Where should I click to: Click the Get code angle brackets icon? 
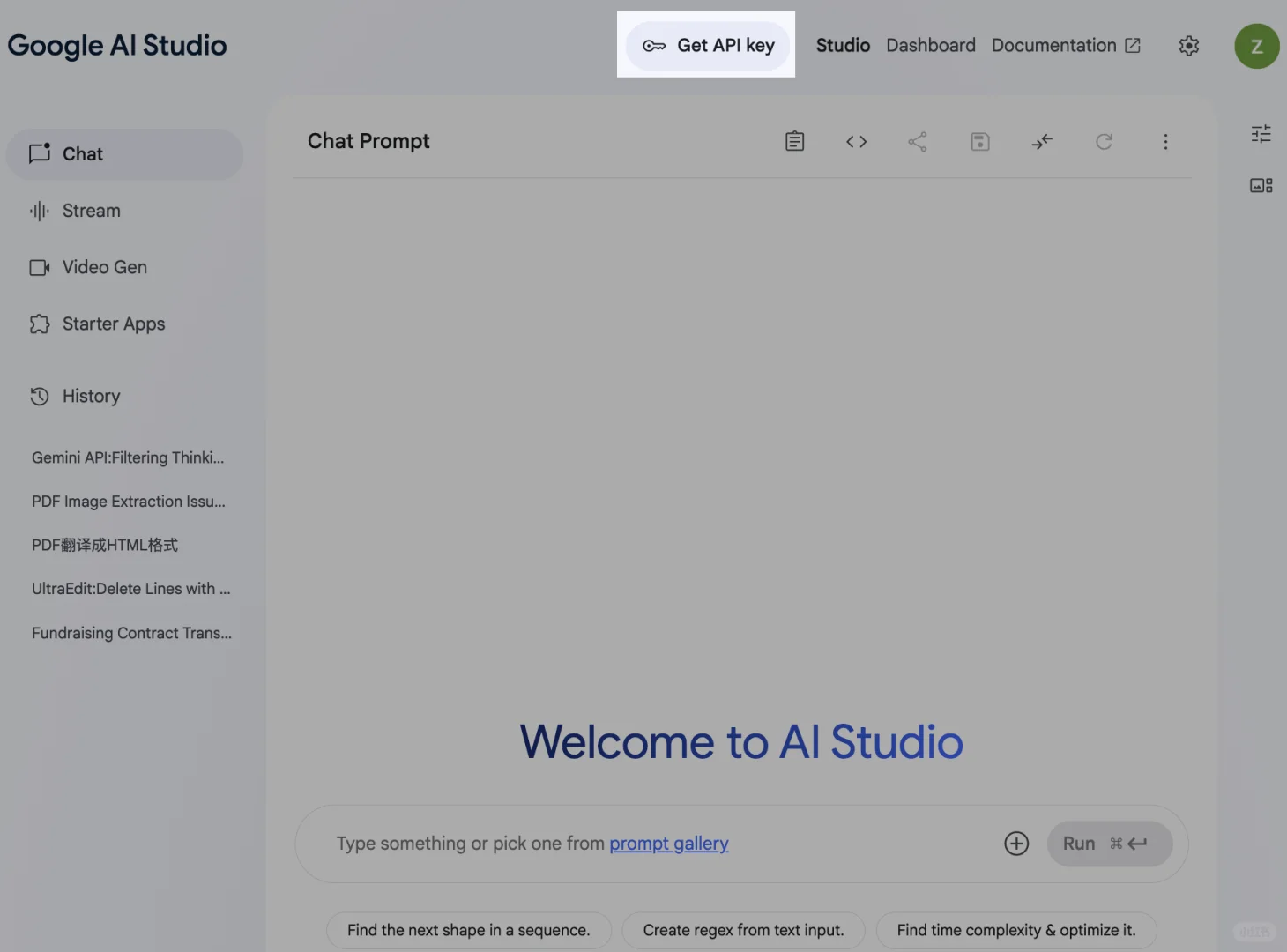pyautogui.click(x=856, y=141)
